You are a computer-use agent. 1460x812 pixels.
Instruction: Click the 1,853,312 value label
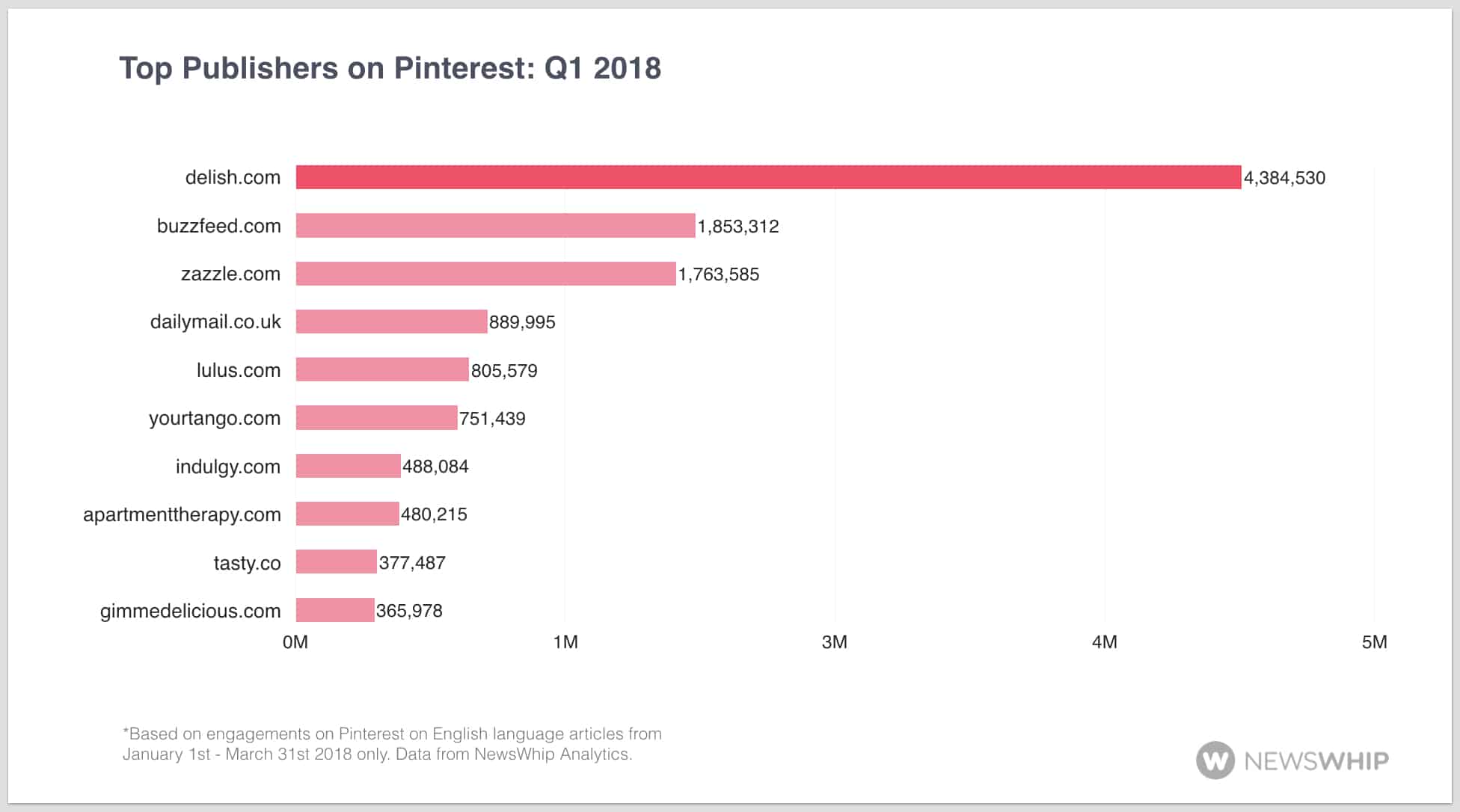(x=737, y=227)
